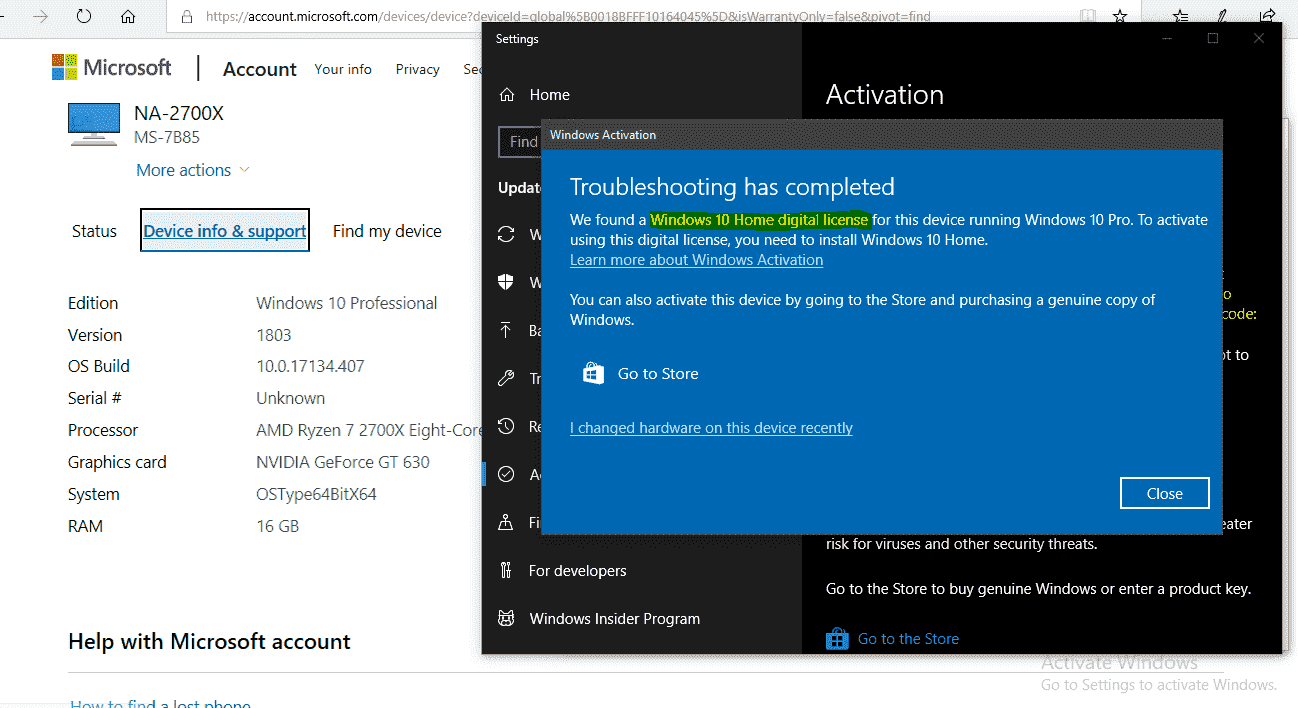The image size is (1298, 708).
Task: Select the Windows 10 Professional edition text
Action: 347,303
